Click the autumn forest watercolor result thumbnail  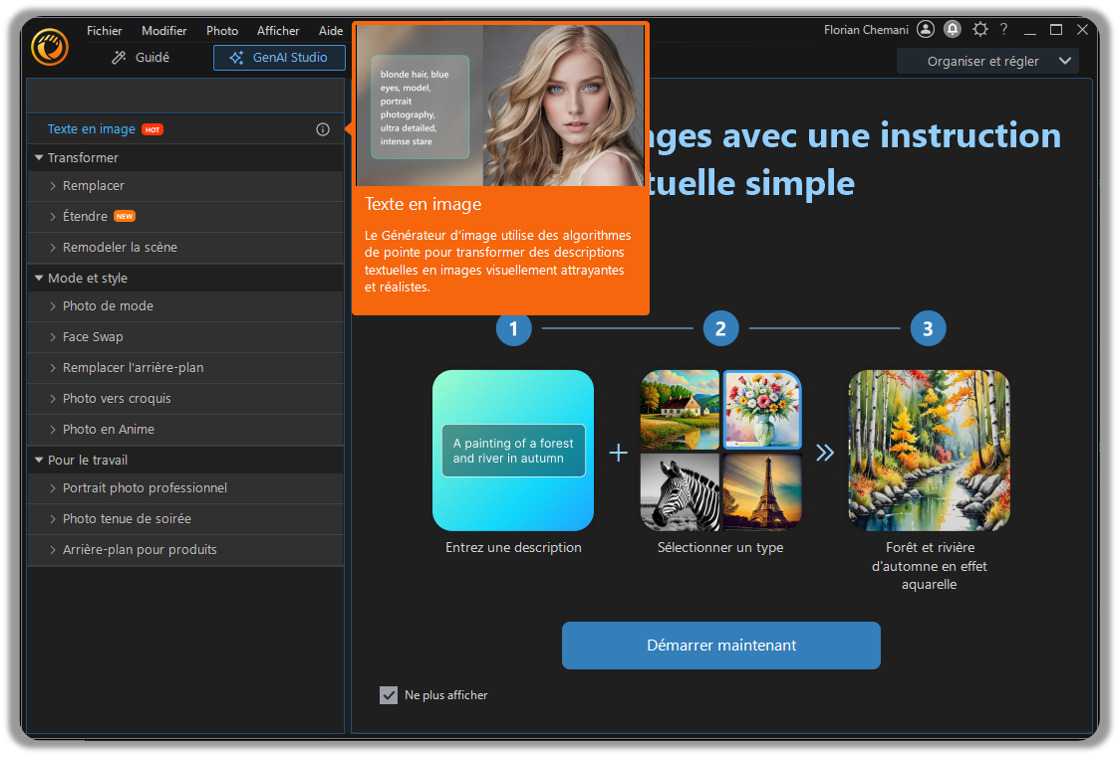[x=928, y=450]
